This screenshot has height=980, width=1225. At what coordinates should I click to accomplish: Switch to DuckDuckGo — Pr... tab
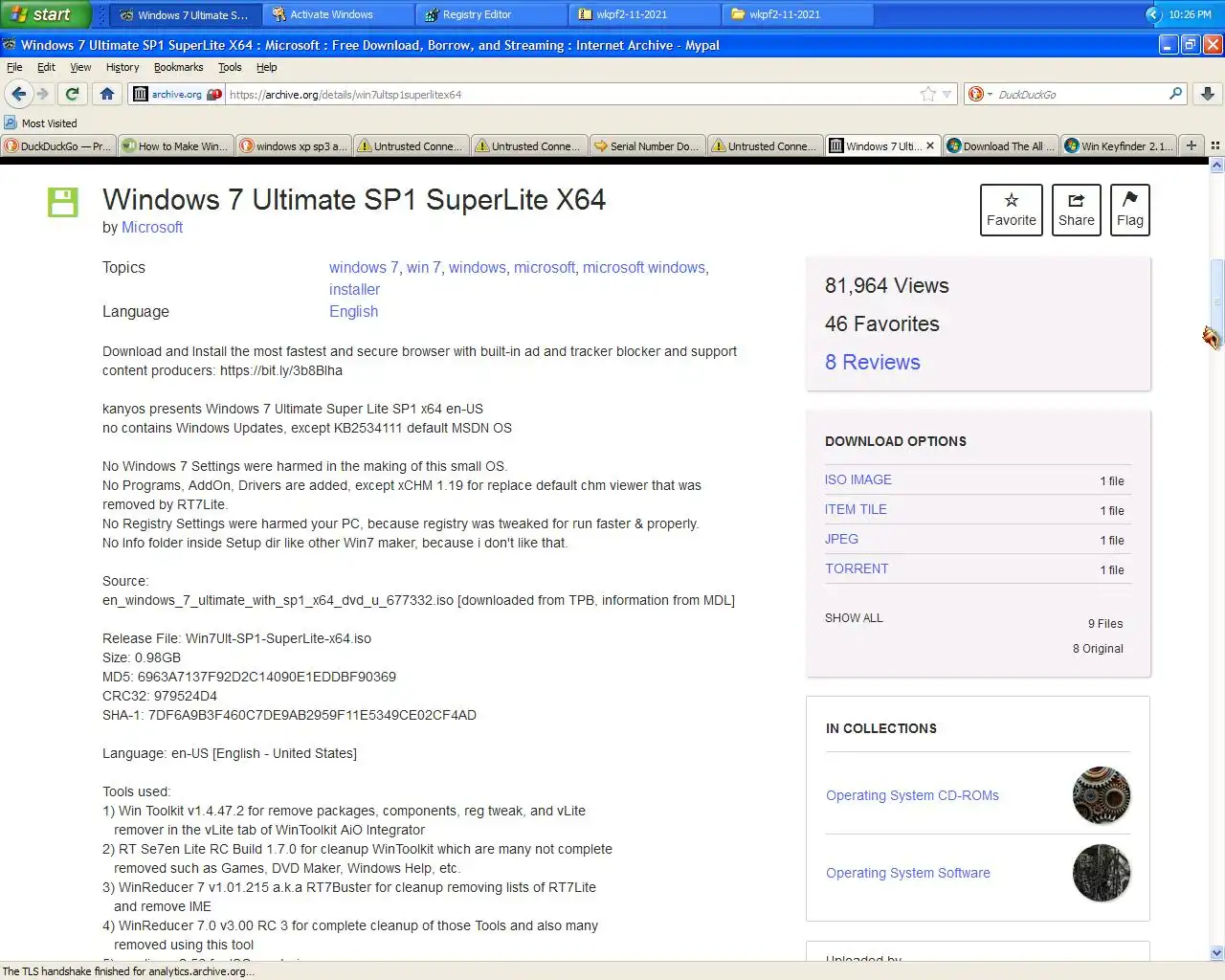click(x=57, y=145)
